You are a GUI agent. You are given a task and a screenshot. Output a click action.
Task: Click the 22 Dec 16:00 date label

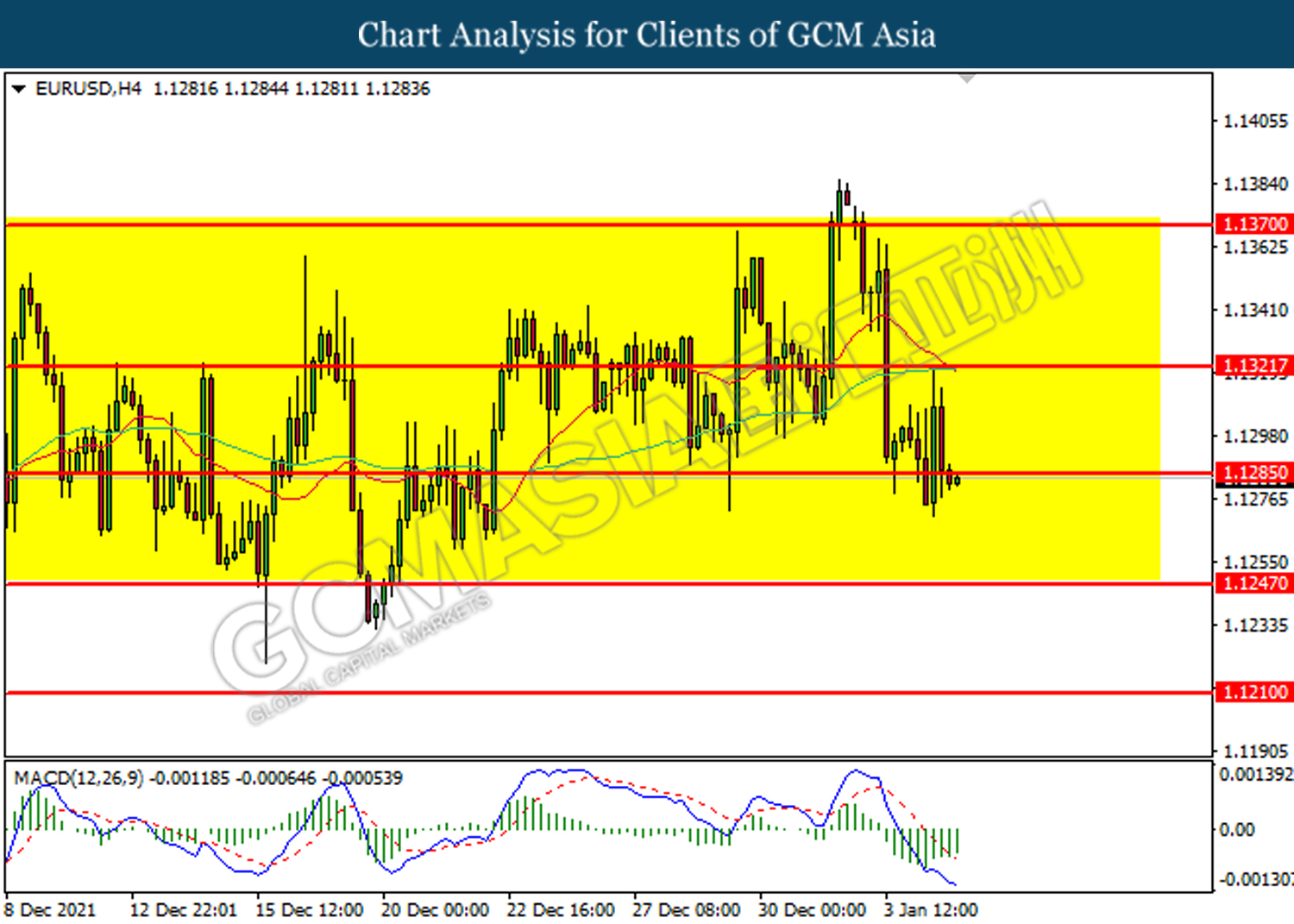(561, 910)
